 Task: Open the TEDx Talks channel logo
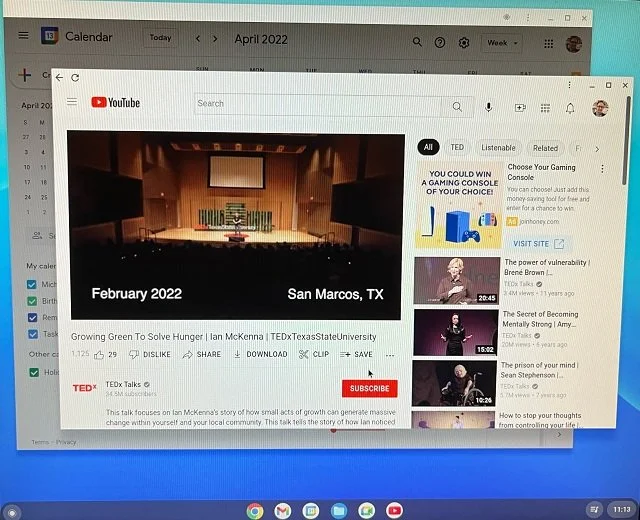[84, 388]
